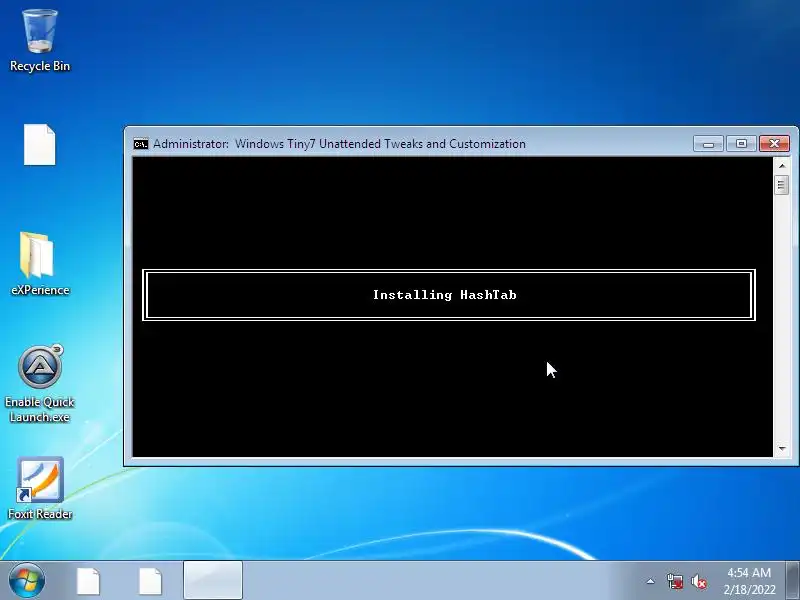Click the console scrollbar up arrow
The height and width of the screenshot is (600, 800).
(782, 166)
